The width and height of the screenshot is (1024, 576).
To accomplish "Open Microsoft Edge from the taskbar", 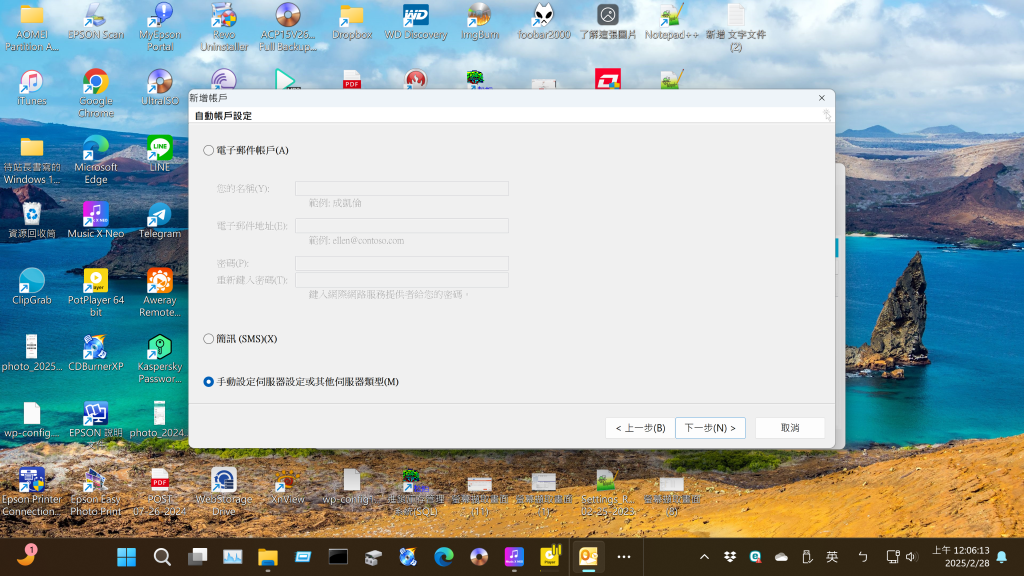I will (443, 556).
